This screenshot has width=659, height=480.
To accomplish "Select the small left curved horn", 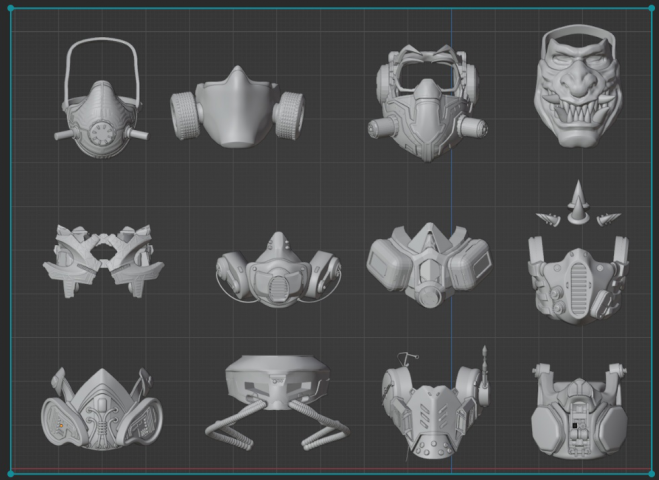I will point(548,219).
